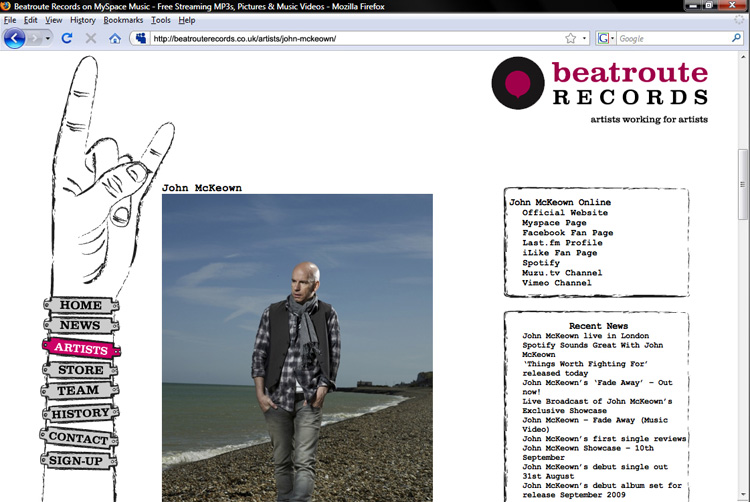Click the 'artists working for artists' tagline
This screenshot has height=502, width=750.
[649, 120]
